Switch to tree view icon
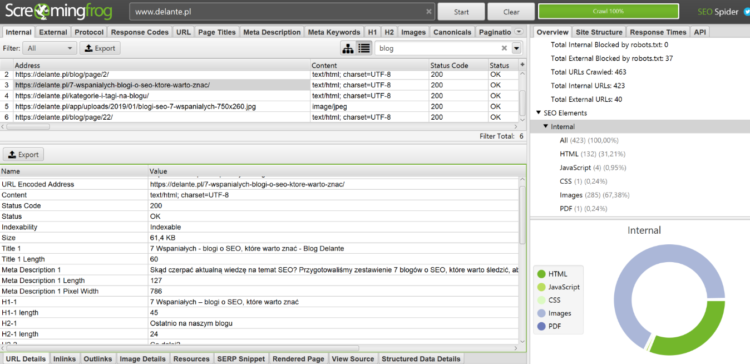750x364 pixels. (348, 48)
